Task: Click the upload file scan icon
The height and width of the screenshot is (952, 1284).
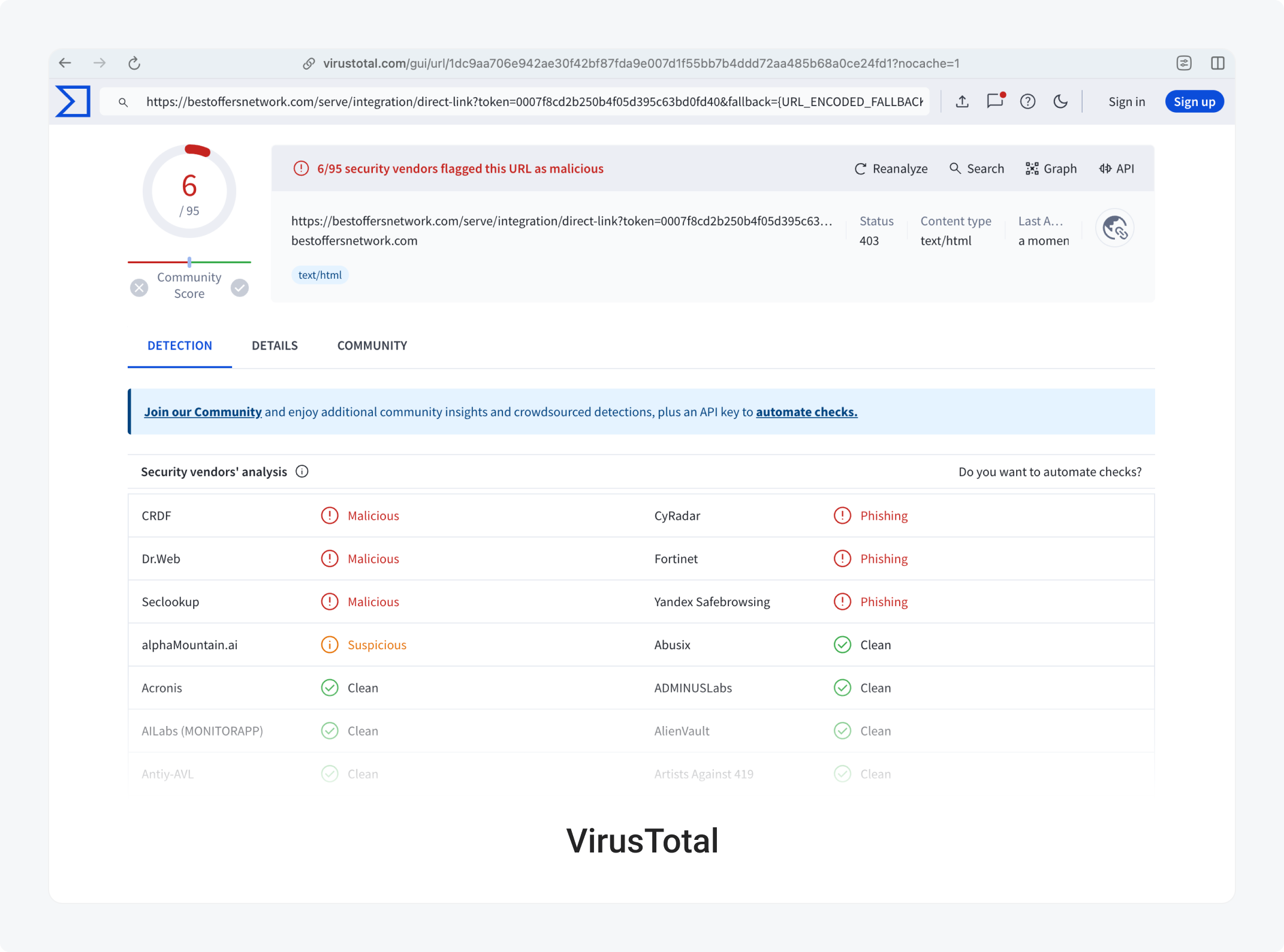Action: click(x=962, y=101)
